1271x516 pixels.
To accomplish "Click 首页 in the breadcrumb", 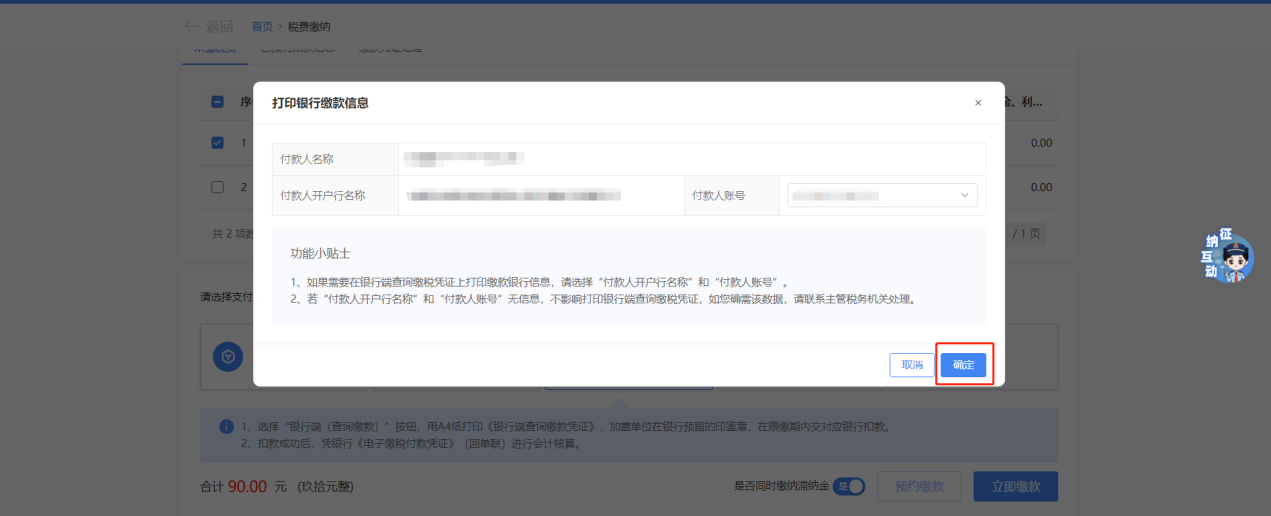I will [x=262, y=26].
